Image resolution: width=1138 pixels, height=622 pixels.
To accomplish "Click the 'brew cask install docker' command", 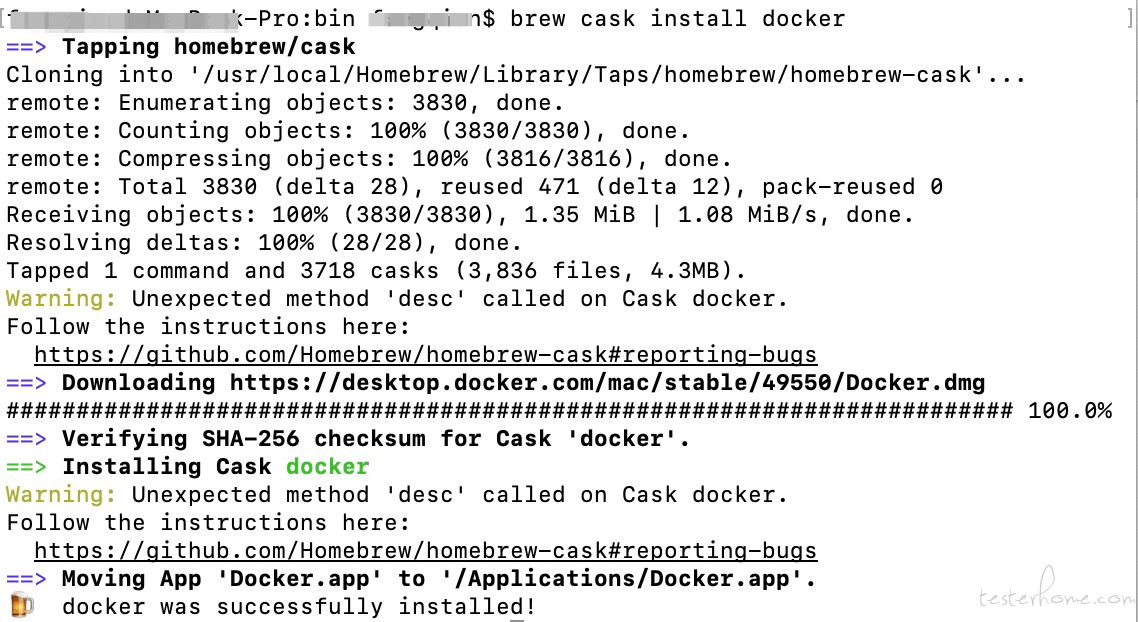I will pyautogui.click(x=678, y=19).
